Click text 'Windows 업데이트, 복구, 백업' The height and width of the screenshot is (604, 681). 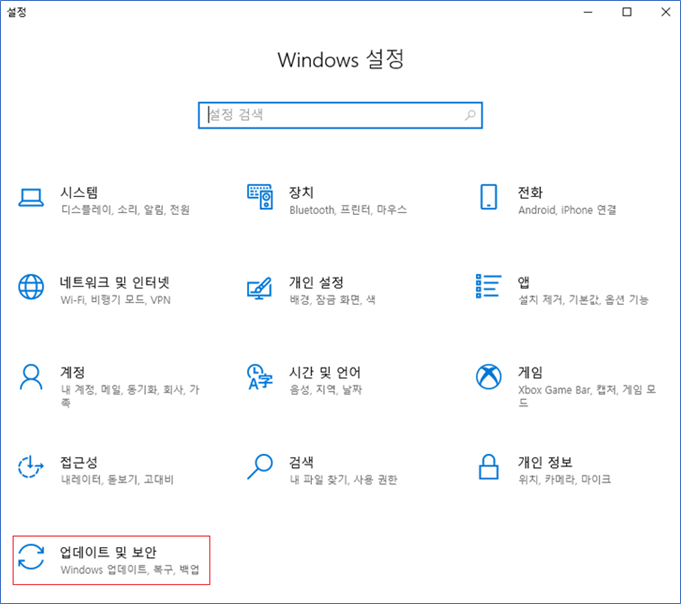coord(130,569)
